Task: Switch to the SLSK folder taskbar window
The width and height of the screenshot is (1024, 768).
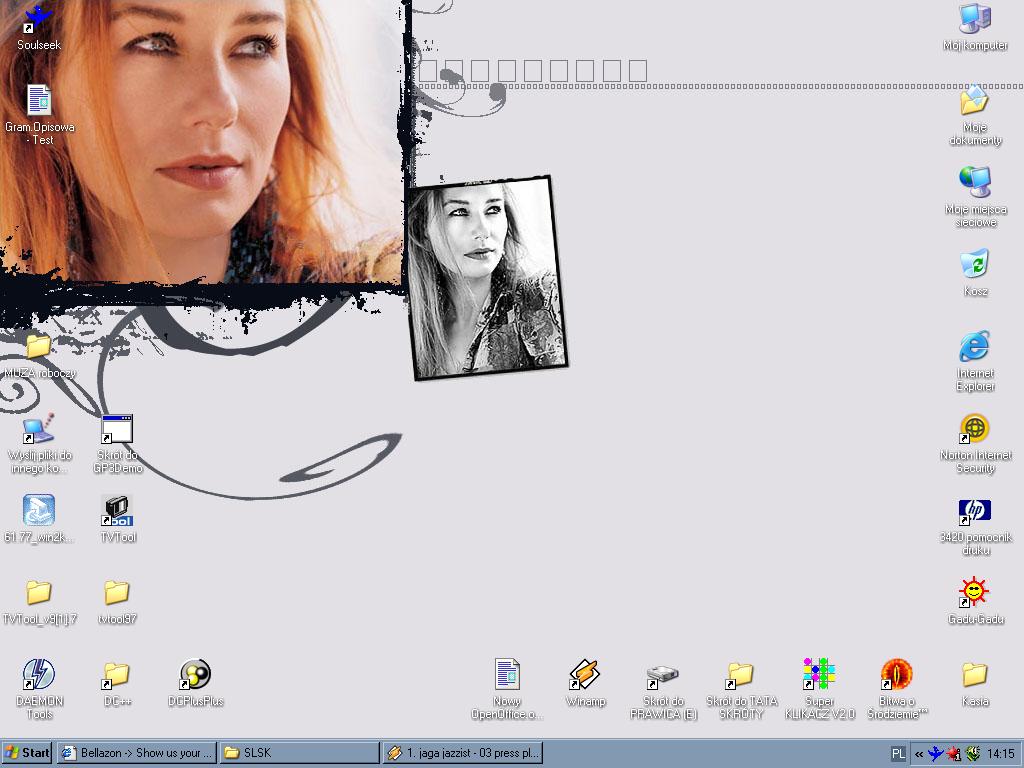Action: (298, 753)
